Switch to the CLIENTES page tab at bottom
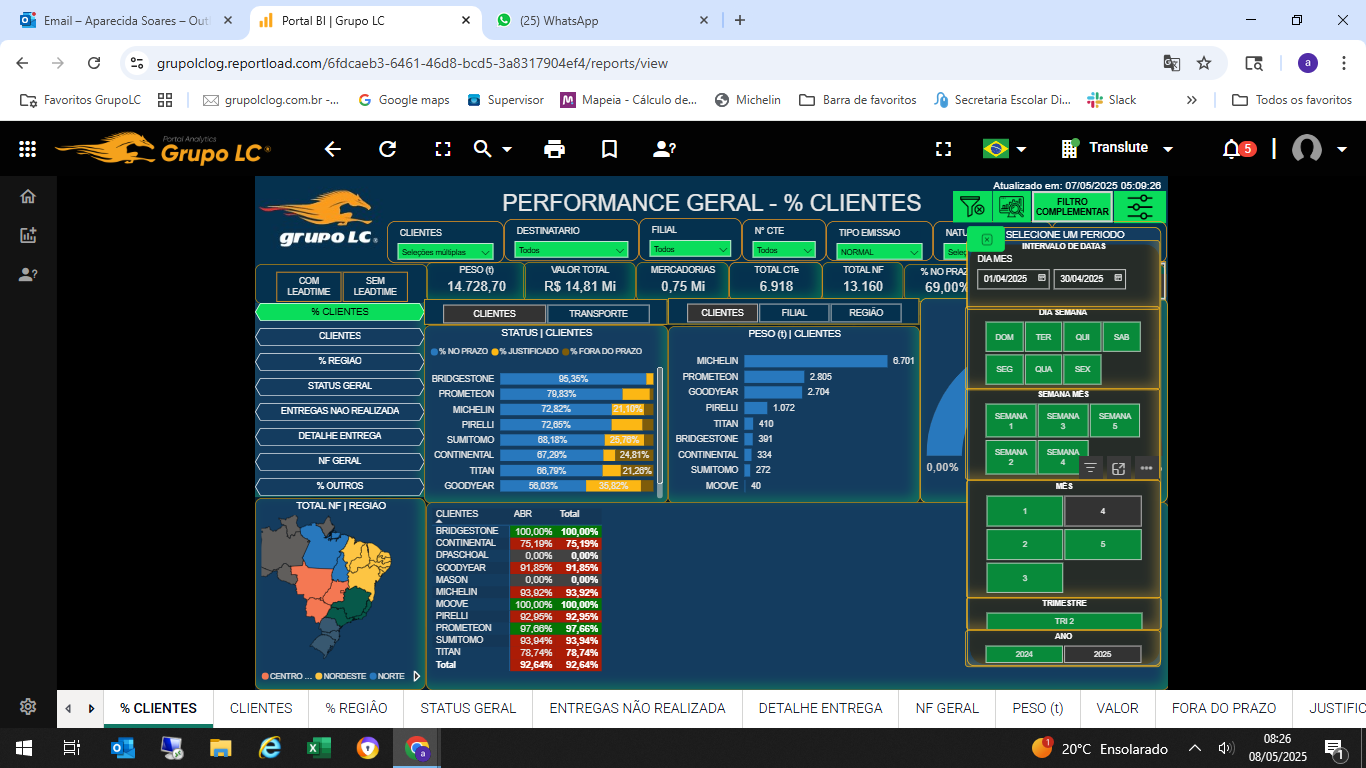This screenshot has width=1366, height=768. point(261,708)
